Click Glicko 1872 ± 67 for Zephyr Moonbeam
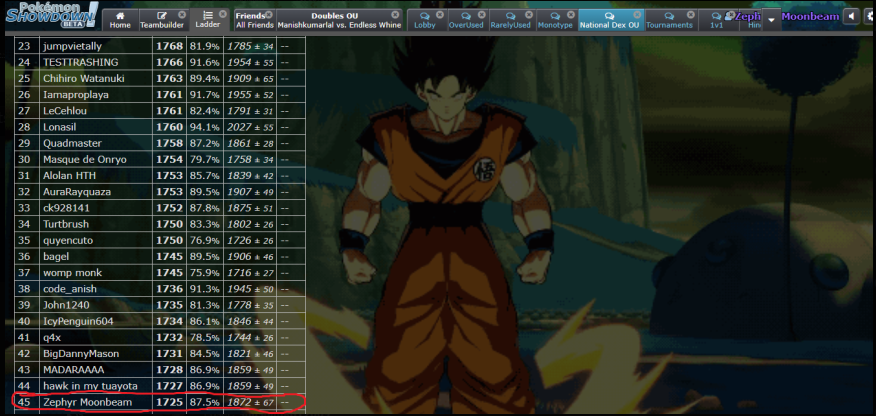Screen dimensions: 876x416 click(250, 402)
